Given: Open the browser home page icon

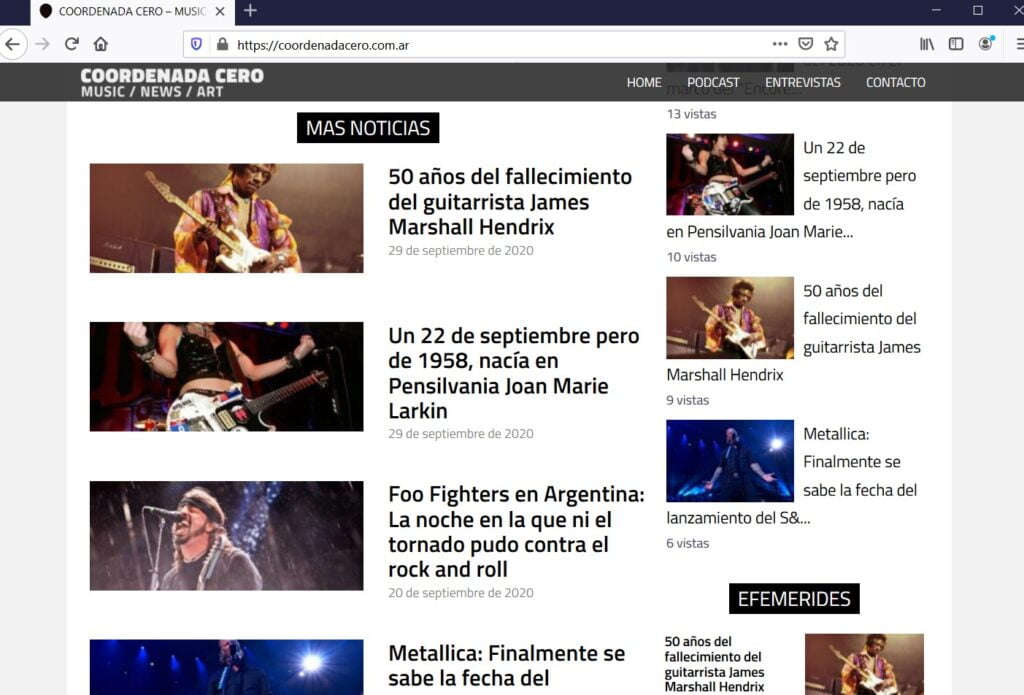Looking at the screenshot, I should (x=101, y=44).
